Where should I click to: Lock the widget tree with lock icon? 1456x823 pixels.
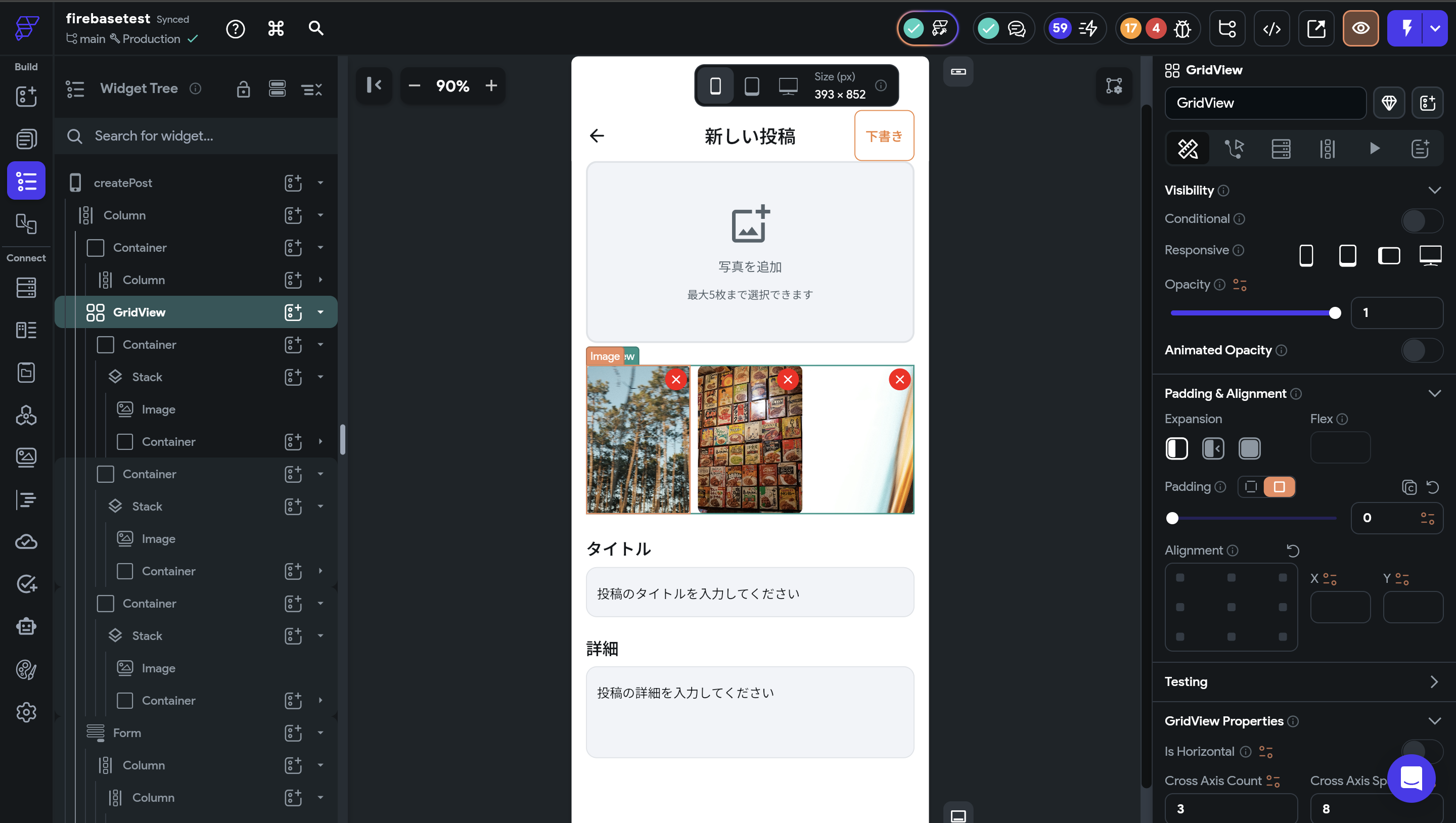click(x=243, y=89)
